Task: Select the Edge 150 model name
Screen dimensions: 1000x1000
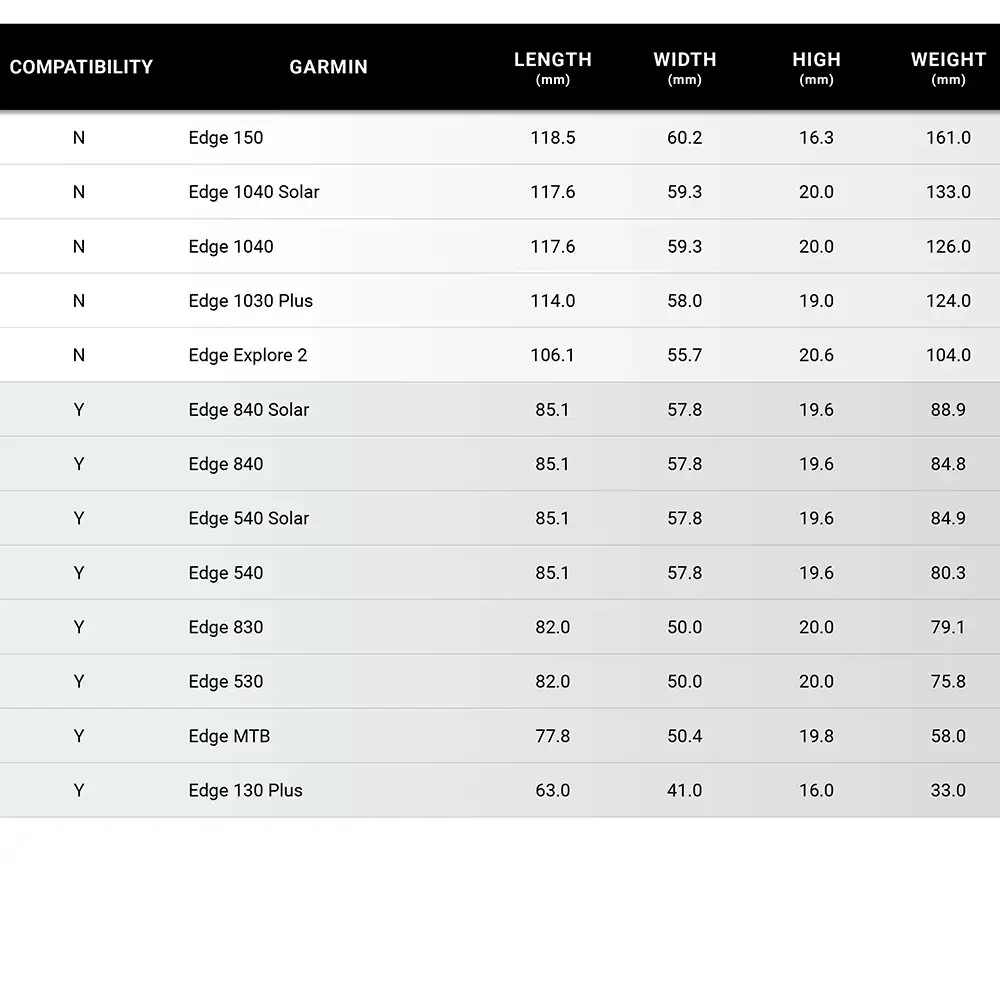Action: (226, 138)
